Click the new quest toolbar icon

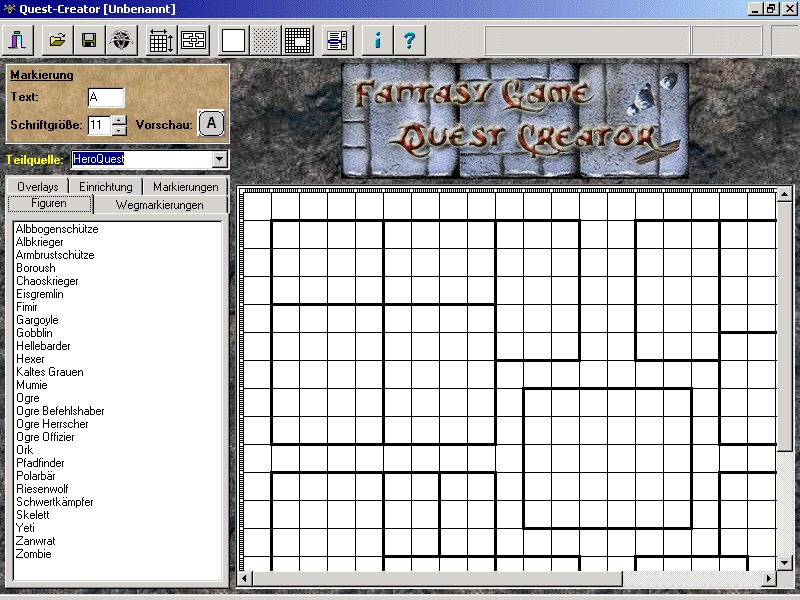[x=18, y=40]
